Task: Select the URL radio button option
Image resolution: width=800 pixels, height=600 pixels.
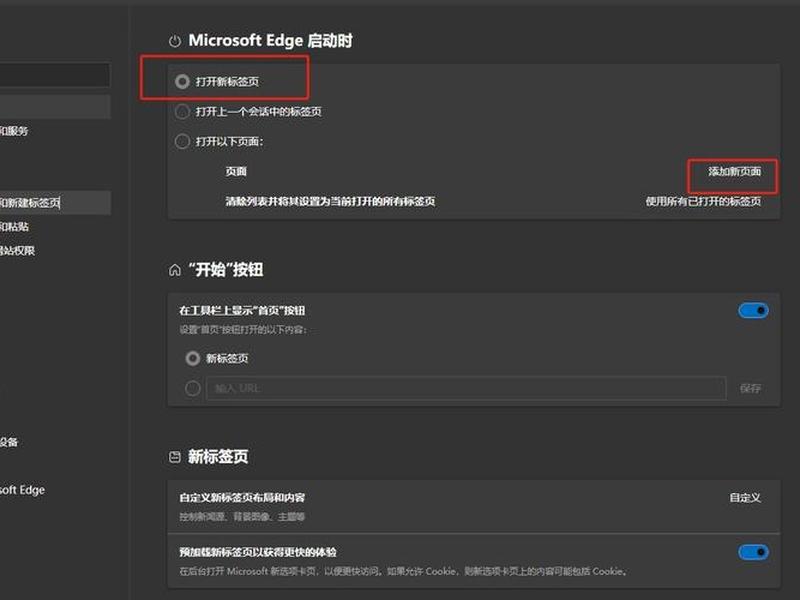Action: (x=192, y=388)
